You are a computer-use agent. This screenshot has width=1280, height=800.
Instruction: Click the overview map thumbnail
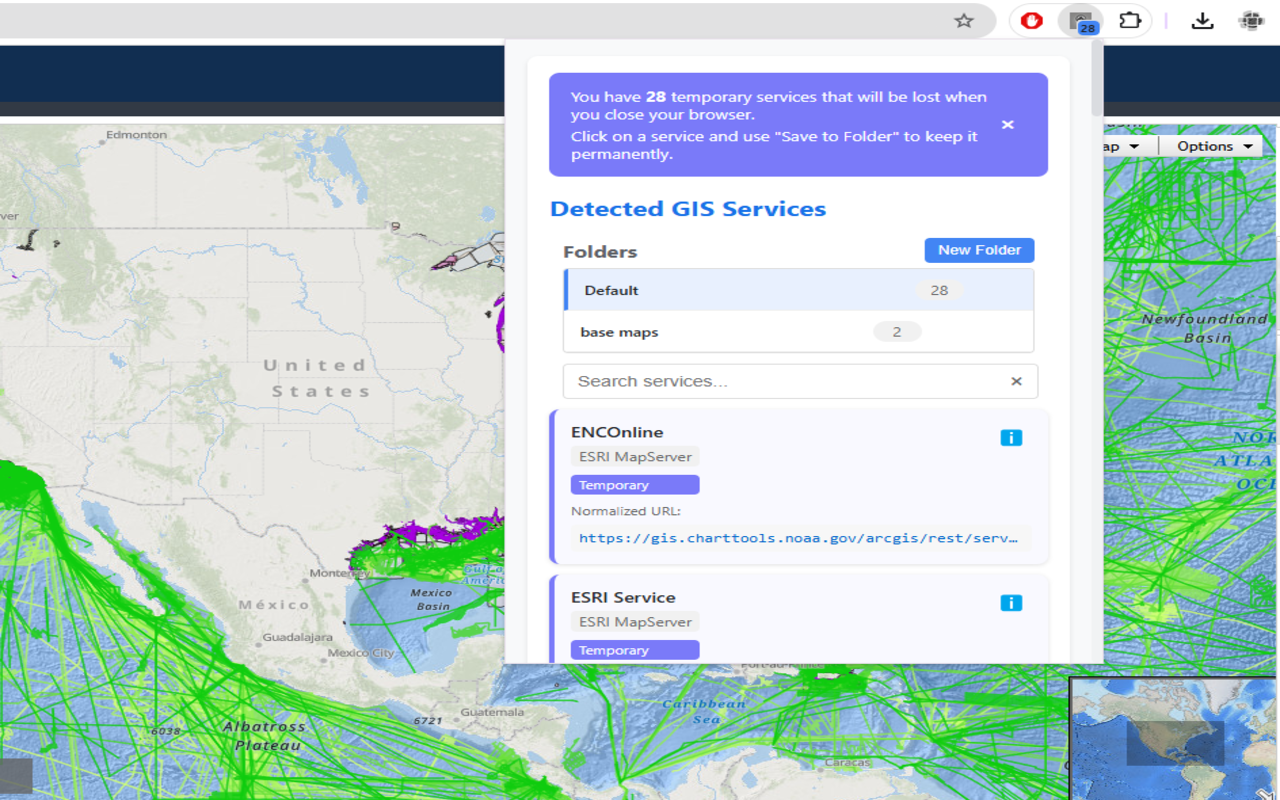1174,738
